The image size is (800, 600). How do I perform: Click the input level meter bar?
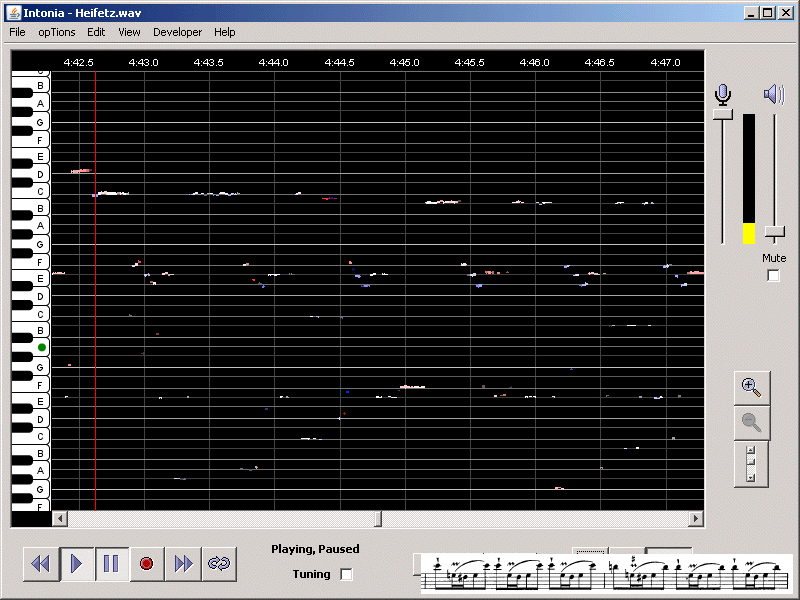point(748,179)
